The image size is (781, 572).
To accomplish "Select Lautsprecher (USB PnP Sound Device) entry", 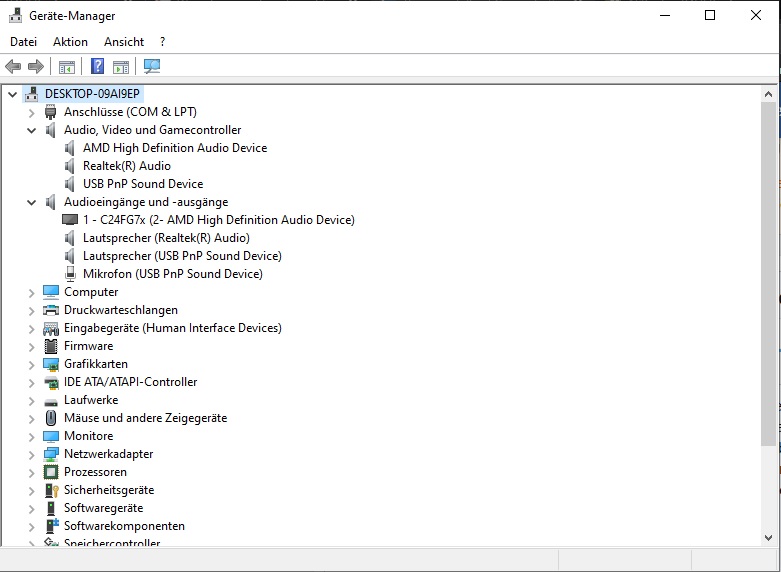I will pyautogui.click(x=182, y=256).
